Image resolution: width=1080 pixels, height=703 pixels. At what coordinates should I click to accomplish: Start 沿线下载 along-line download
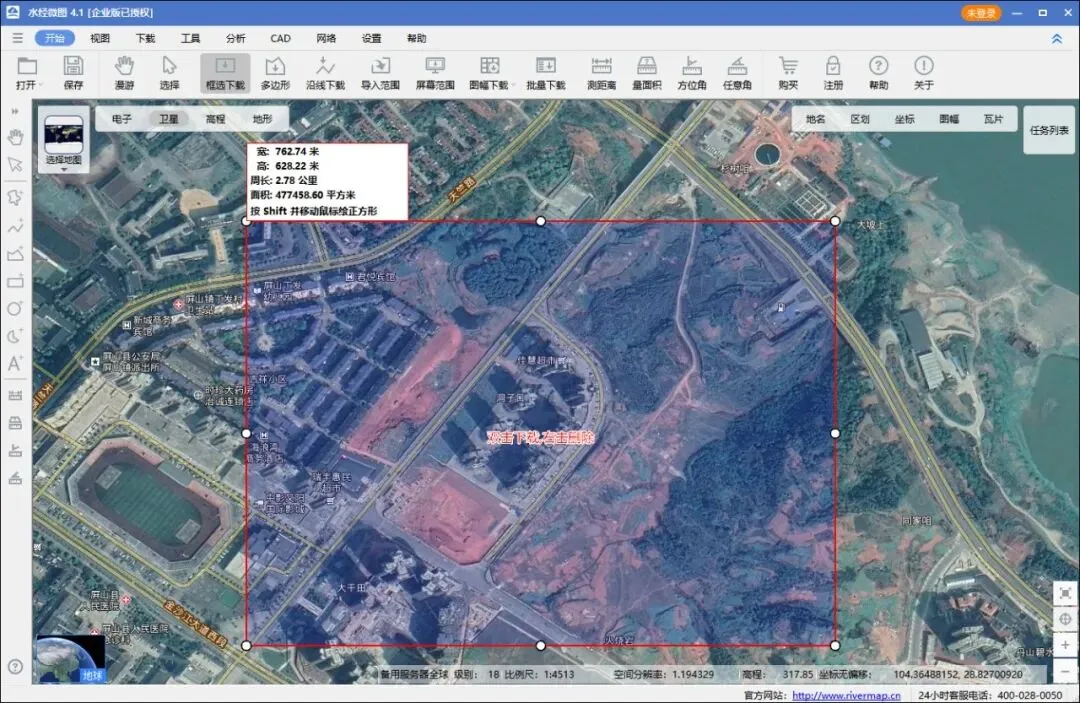tap(325, 73)
